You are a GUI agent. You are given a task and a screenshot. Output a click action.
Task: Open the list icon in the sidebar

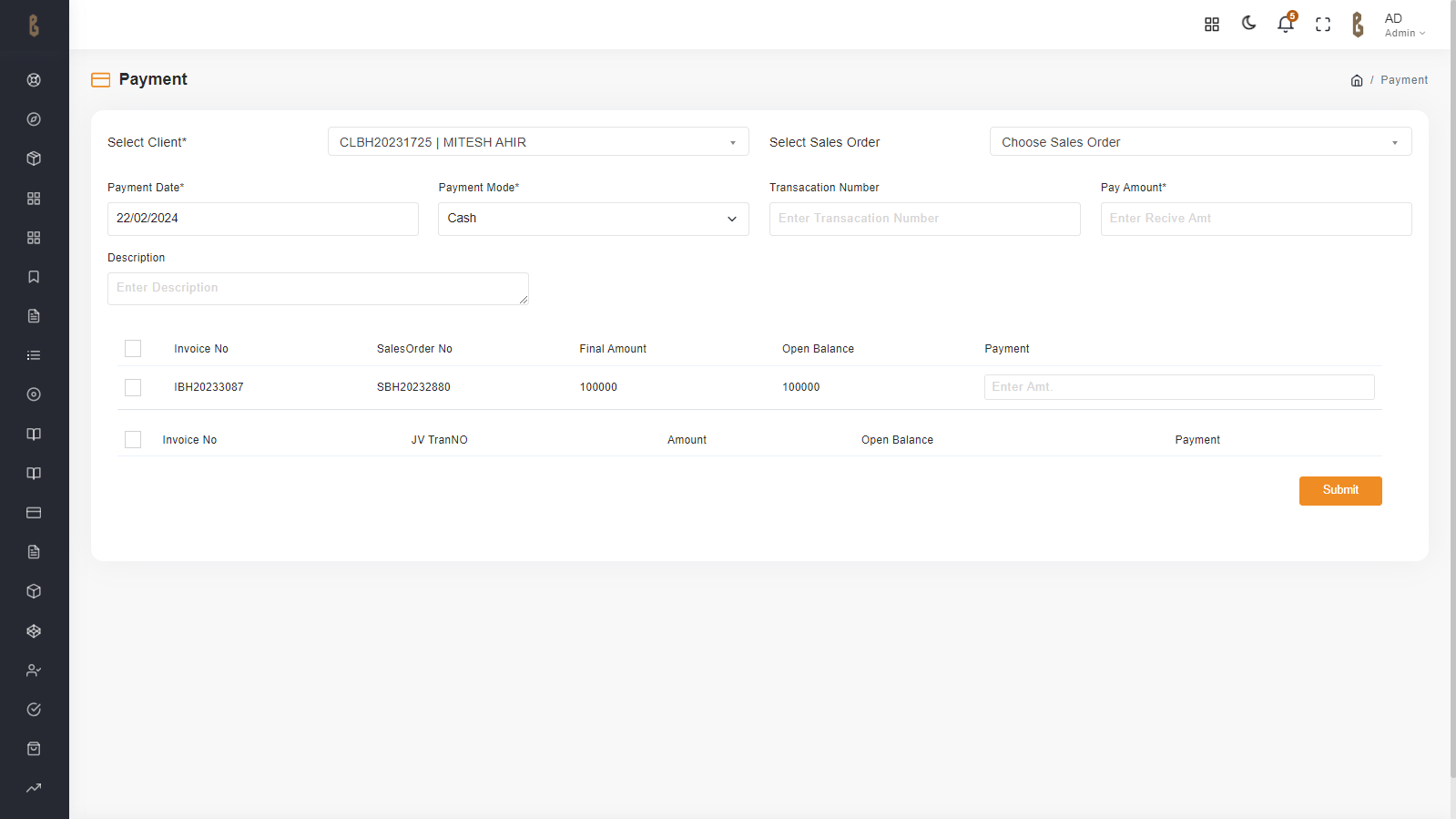point(34,355)
